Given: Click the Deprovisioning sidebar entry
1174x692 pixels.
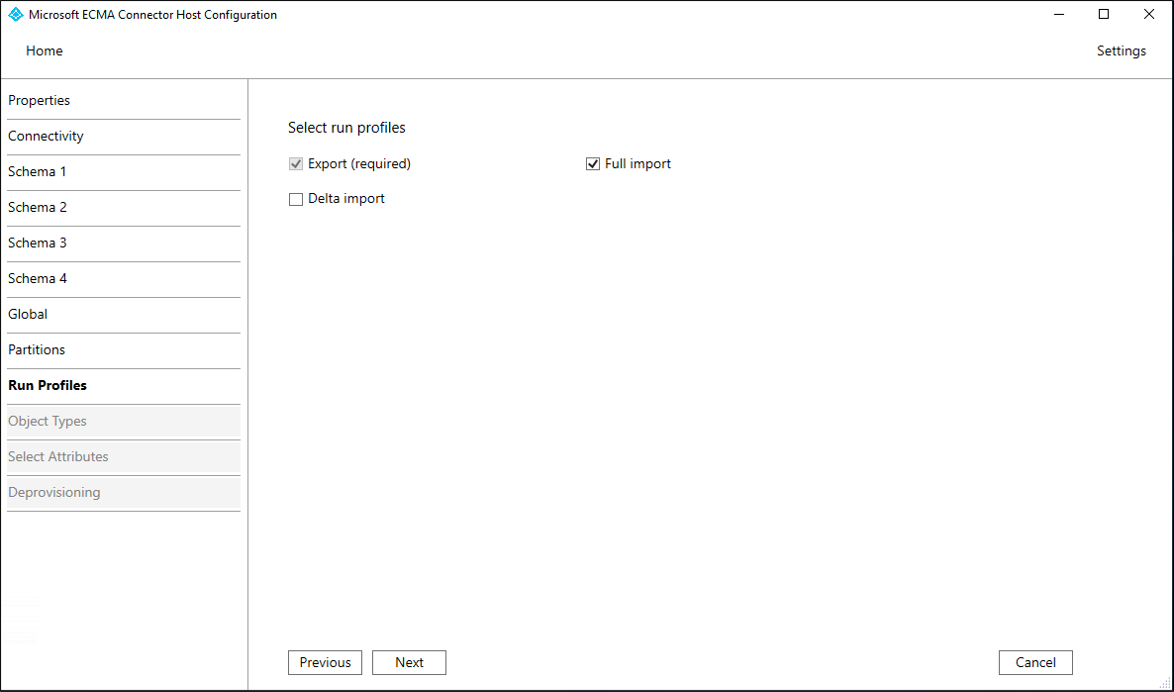Looking at the screenshot, I should tap(54, 492).
